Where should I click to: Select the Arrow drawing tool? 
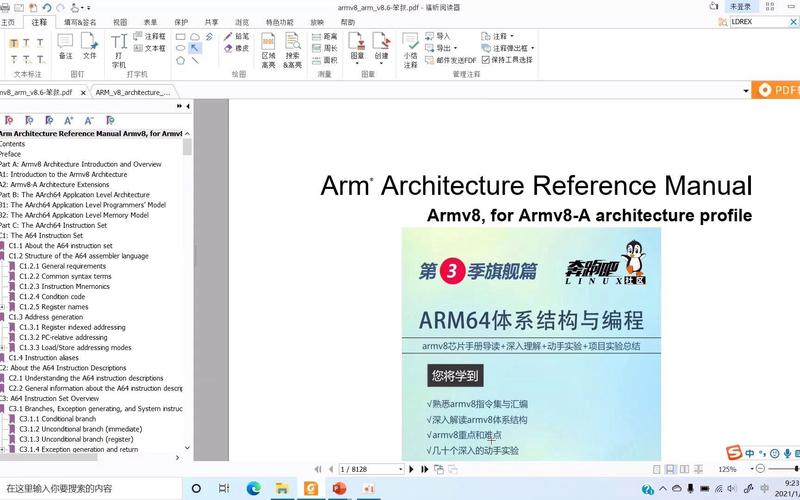point(195,48)
